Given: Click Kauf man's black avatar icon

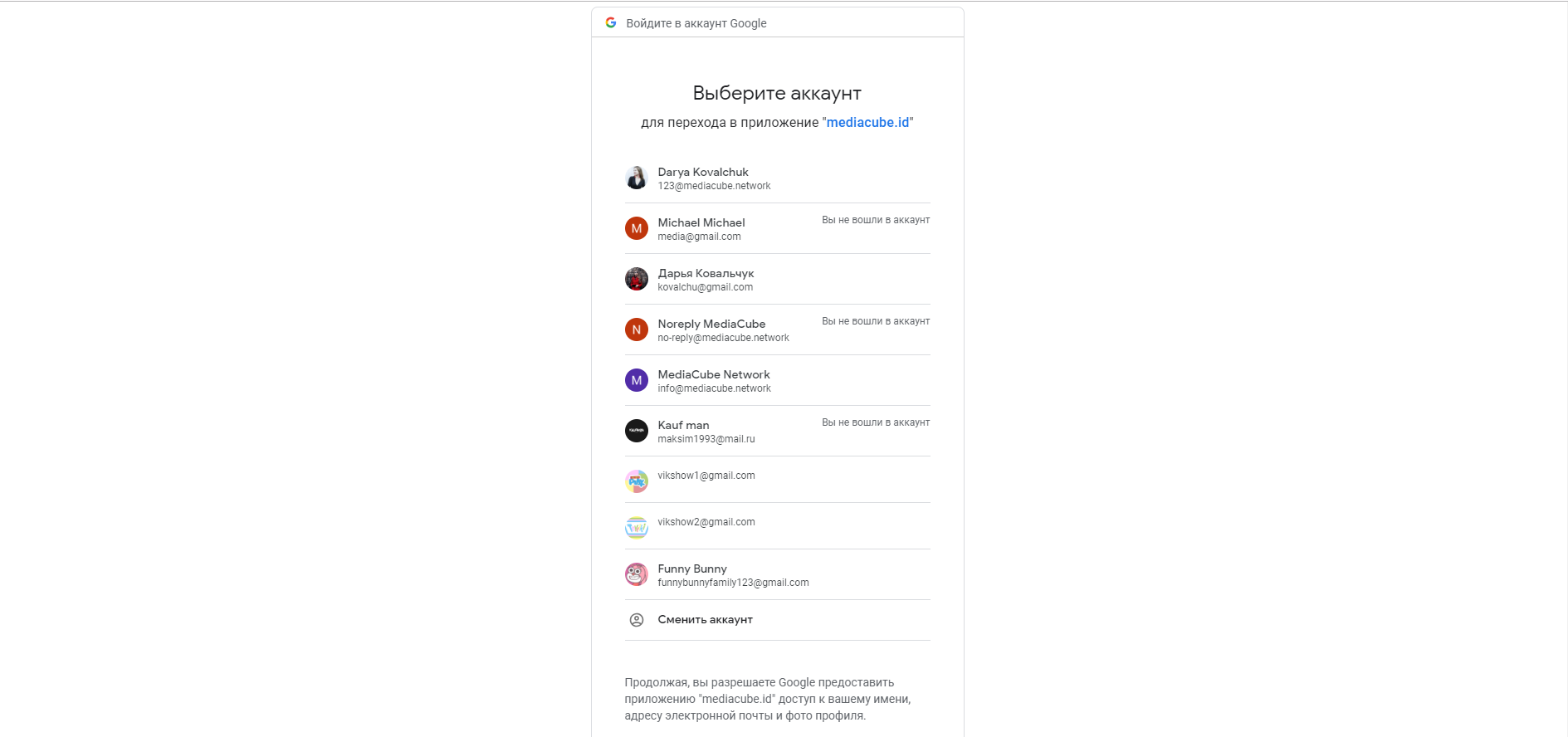Looking at the screenshot, I should point(637,431).
